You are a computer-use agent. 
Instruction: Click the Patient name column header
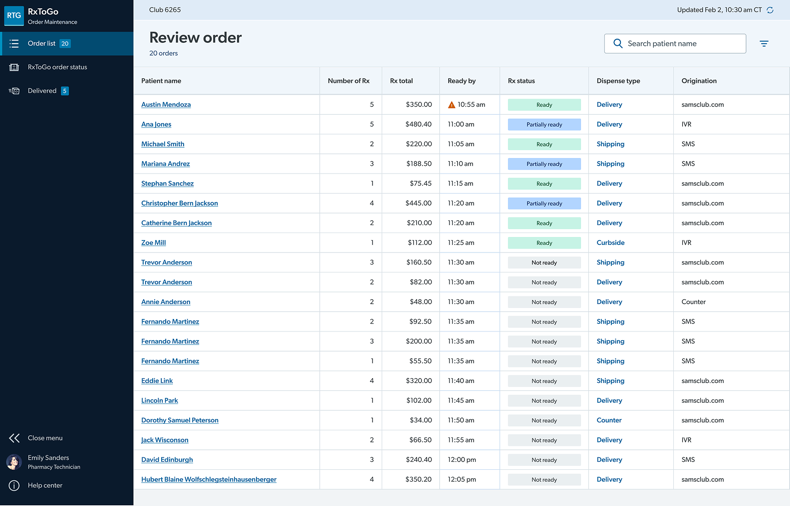tap(161, 81)
